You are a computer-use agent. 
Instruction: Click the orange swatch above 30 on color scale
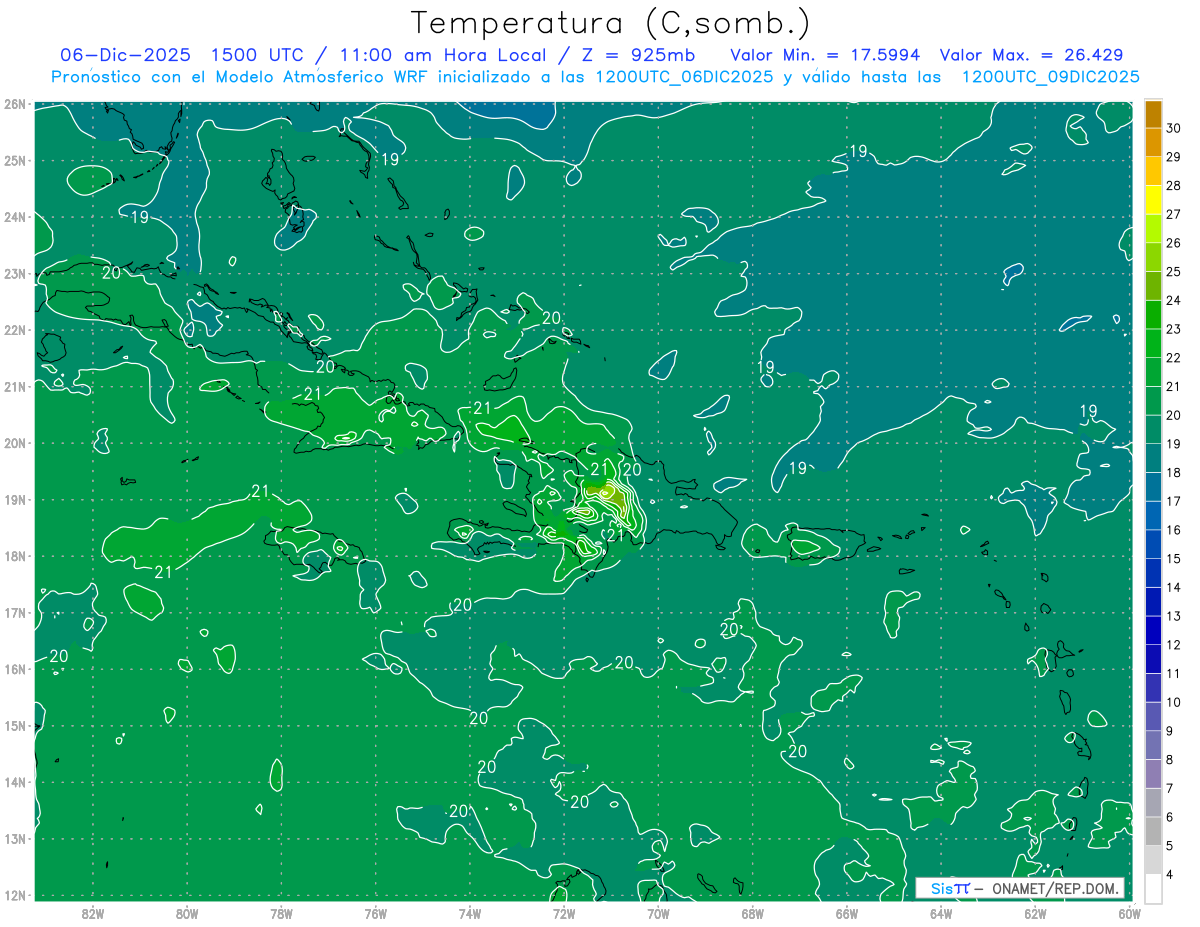(1153, 114)
